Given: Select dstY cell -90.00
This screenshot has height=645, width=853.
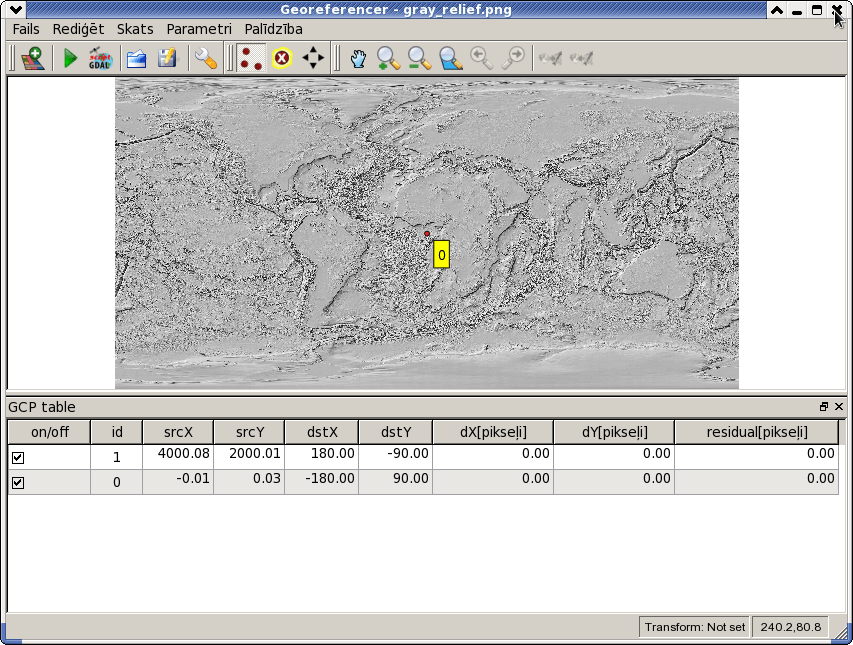Looking at the screenshot, I should point(395,457).
